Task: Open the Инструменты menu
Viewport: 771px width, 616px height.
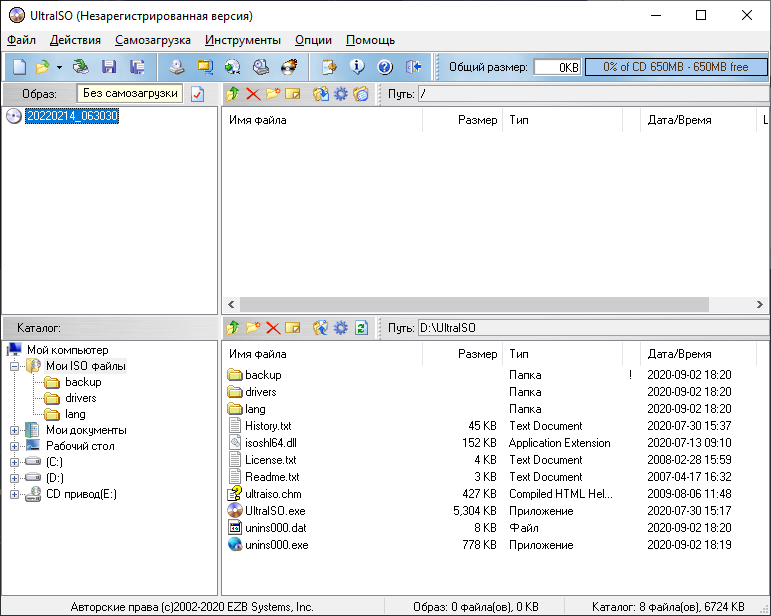Action: pyautogui.click(x=243, y=40)
